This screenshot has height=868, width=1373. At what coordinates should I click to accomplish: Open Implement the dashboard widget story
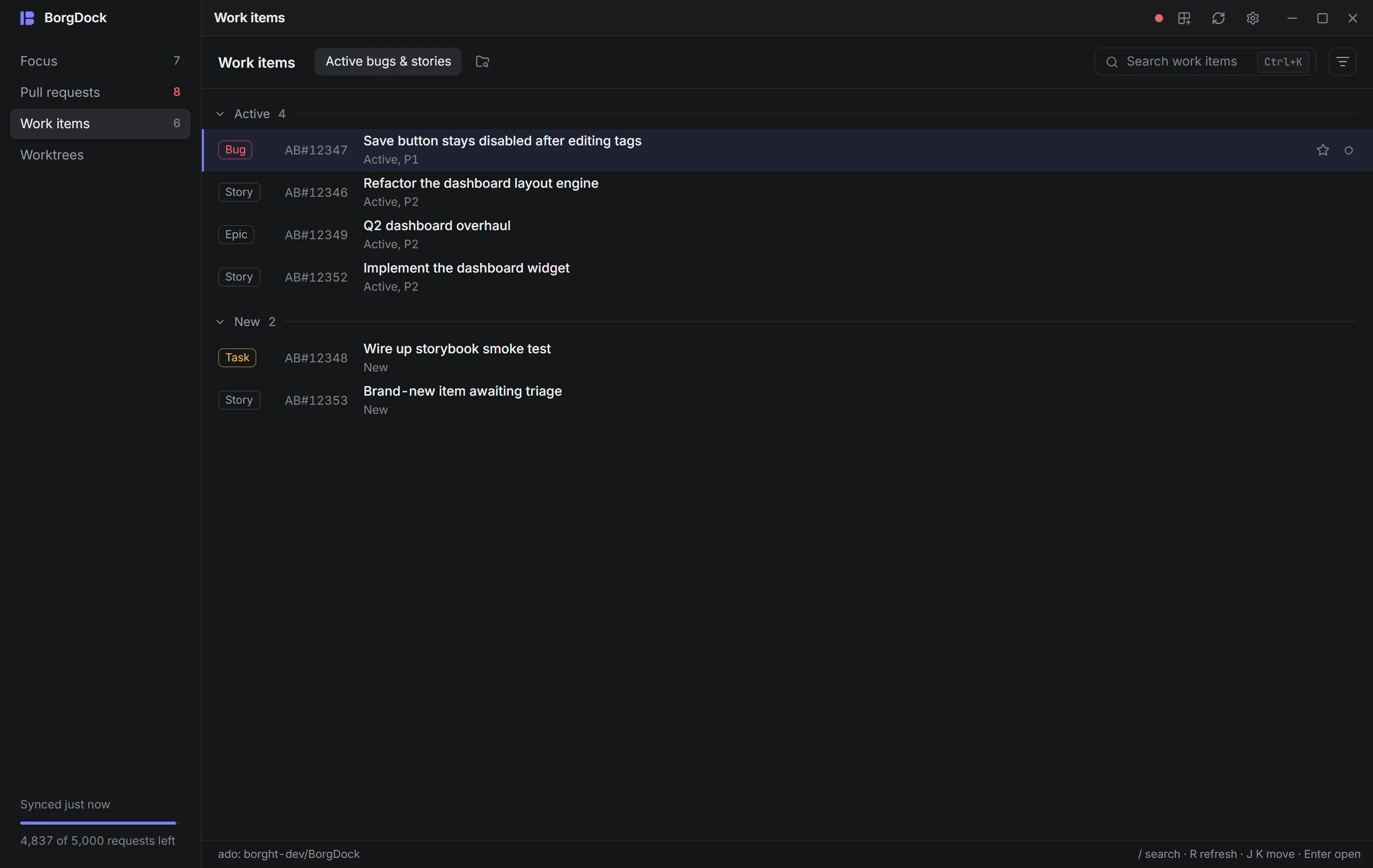787,277
